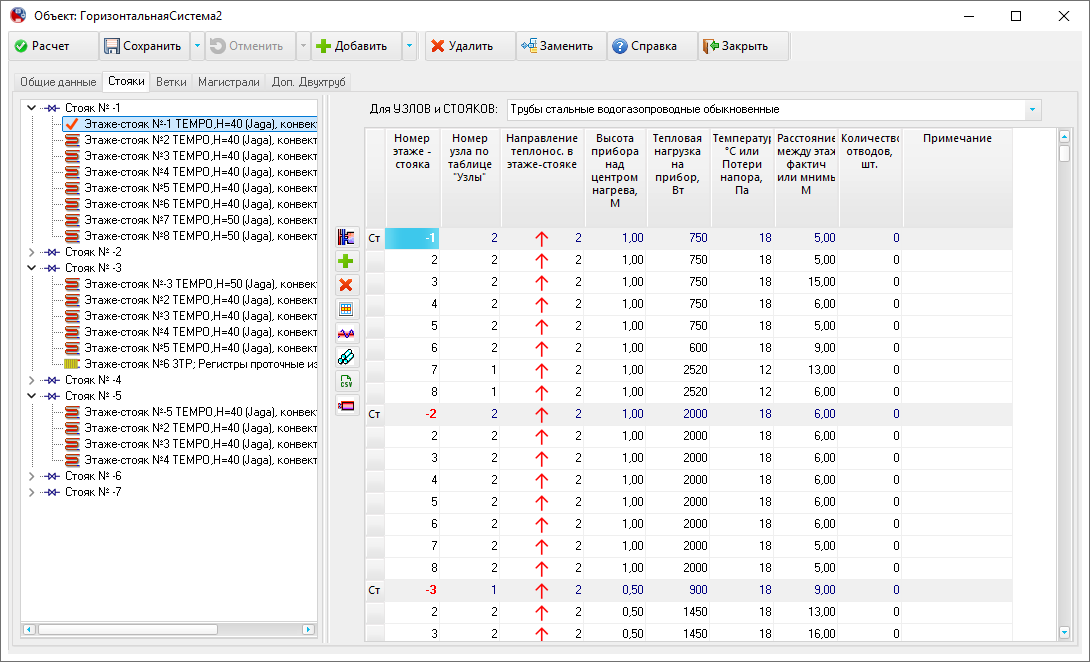
Task: Run the Расчет calculation
Action: 54,46
